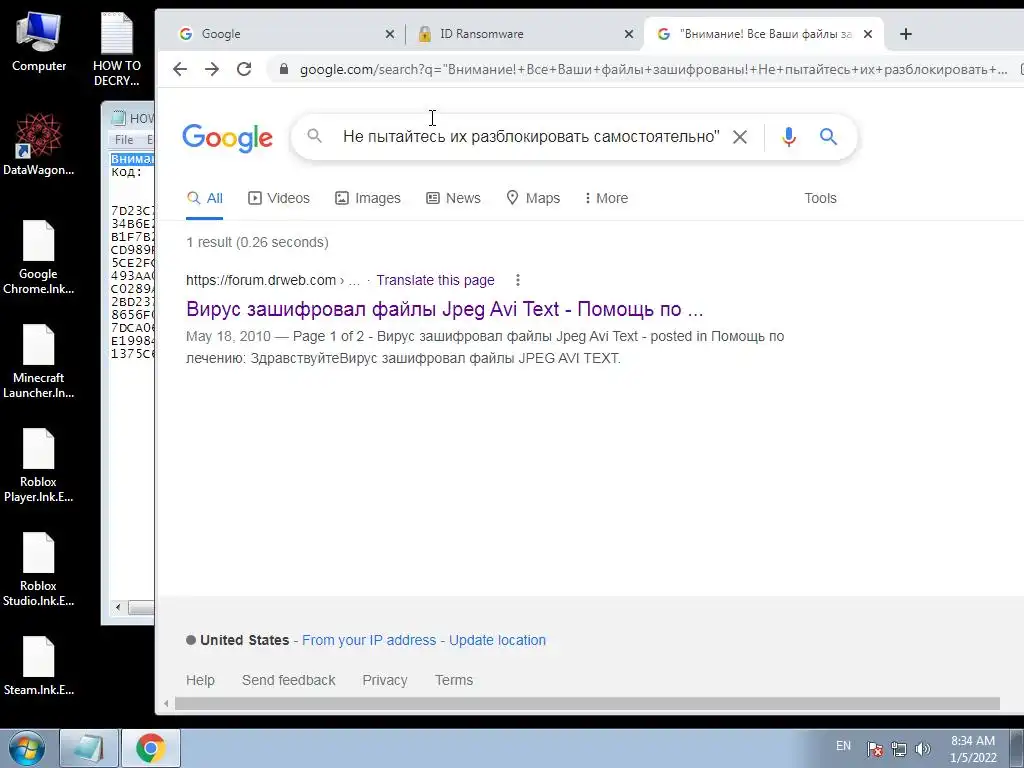Click the grey magnifier inside the search box
The image size is (1024, 768).
pyautogui.click(x=314, y=136)
